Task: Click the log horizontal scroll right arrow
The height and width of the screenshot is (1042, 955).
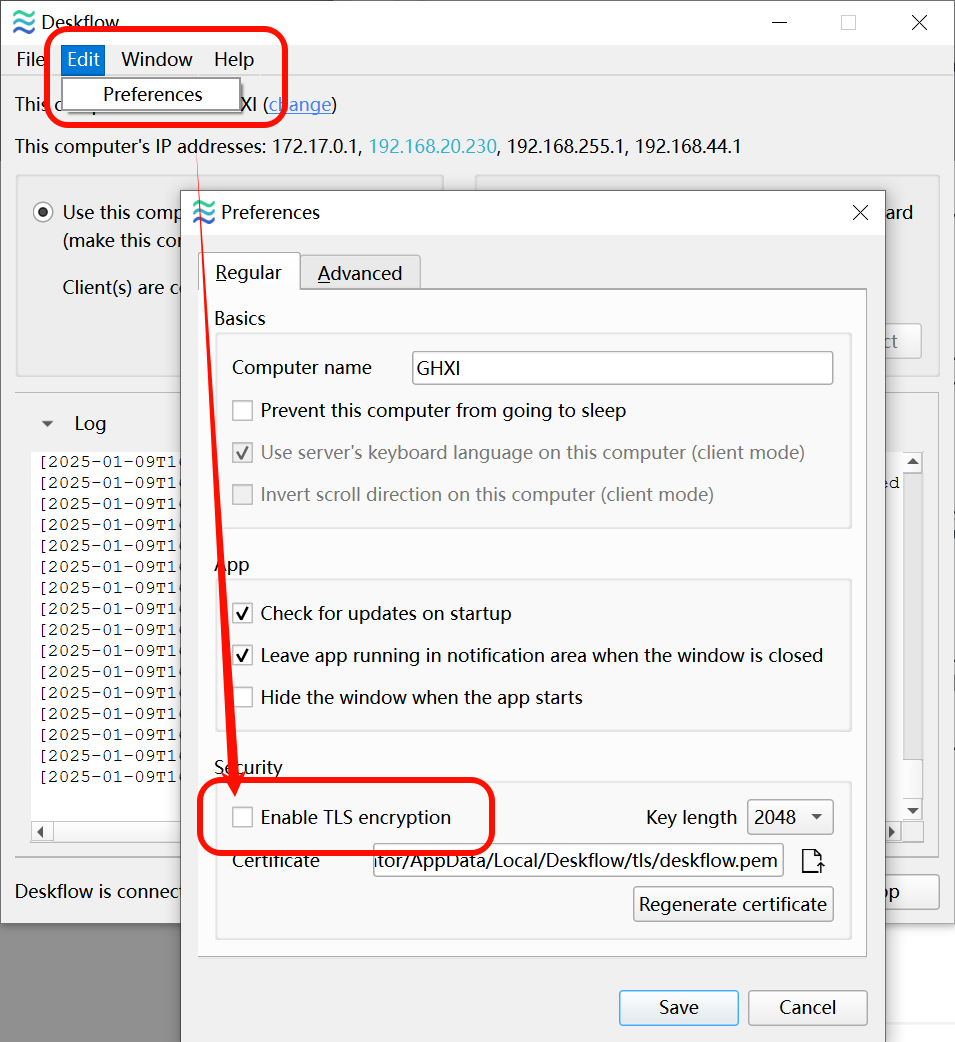Action: coord(892,831)
